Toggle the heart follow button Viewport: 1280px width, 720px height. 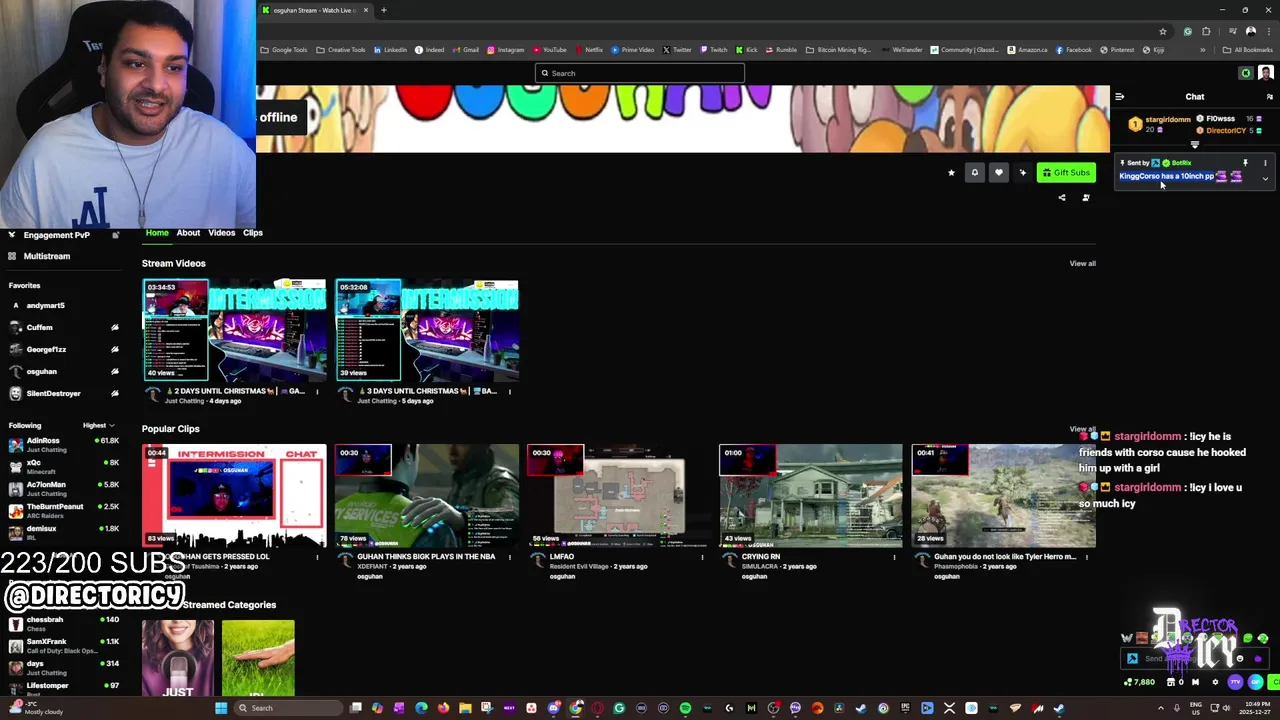click(x=998, y=172)
